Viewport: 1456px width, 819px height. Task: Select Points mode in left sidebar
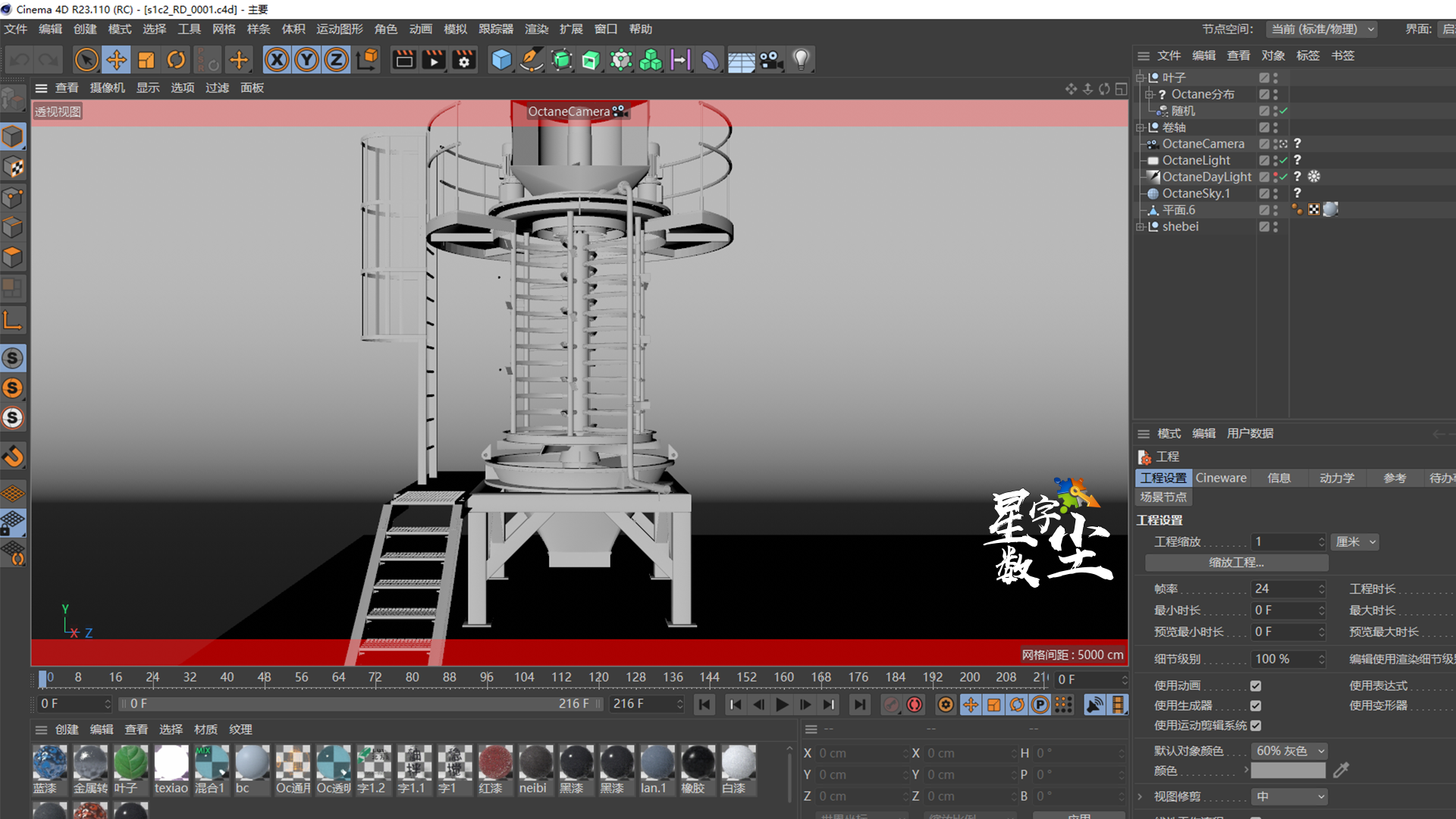13,197
